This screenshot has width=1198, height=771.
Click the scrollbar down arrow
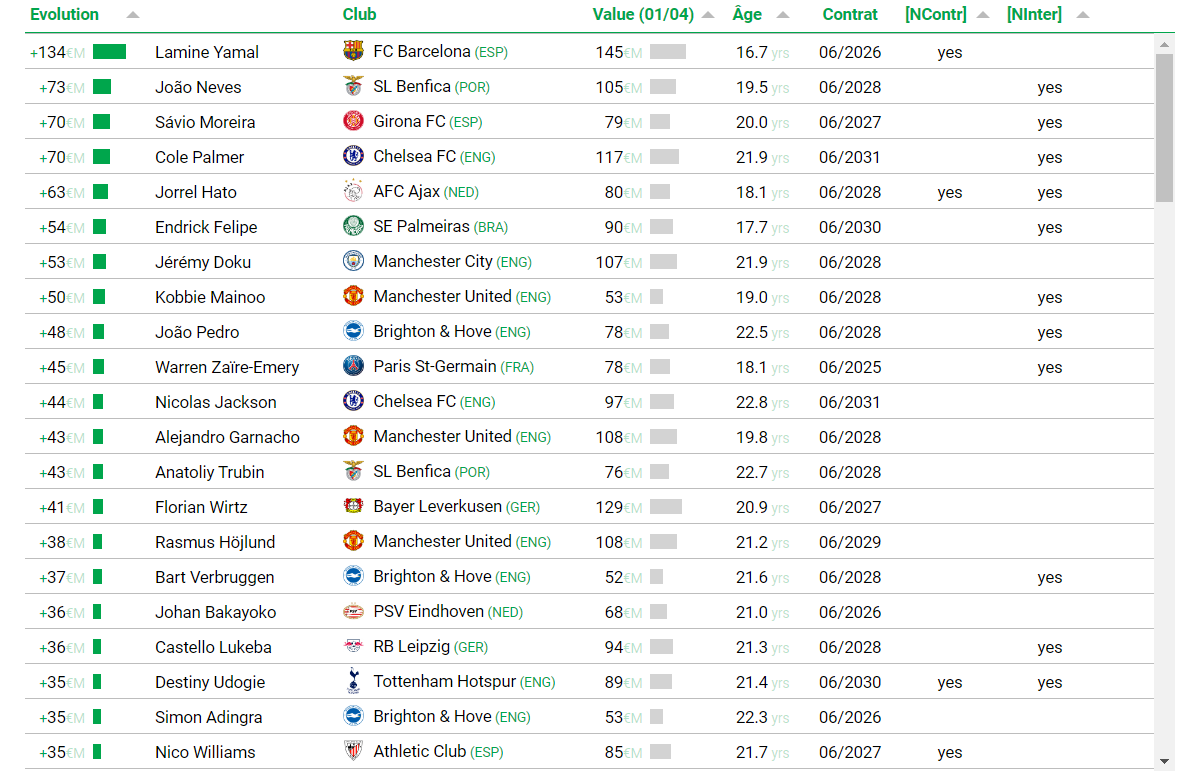(x=1164, y=761)
